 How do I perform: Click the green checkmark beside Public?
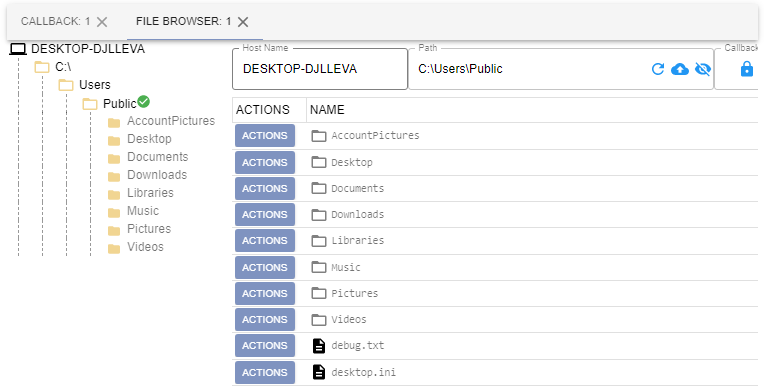143,101
